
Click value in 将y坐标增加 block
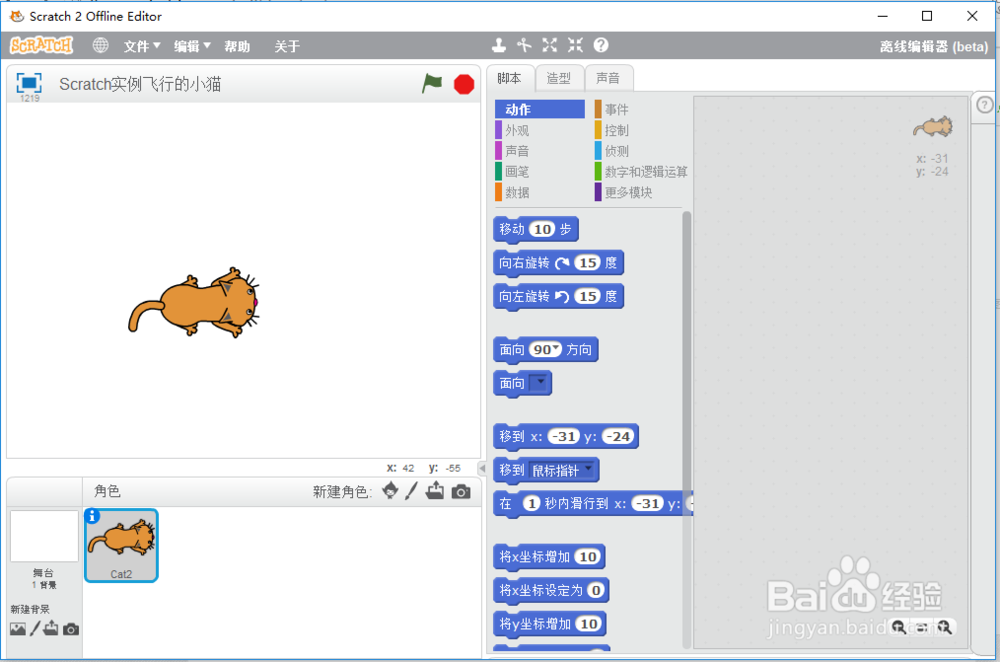(588, 624)
